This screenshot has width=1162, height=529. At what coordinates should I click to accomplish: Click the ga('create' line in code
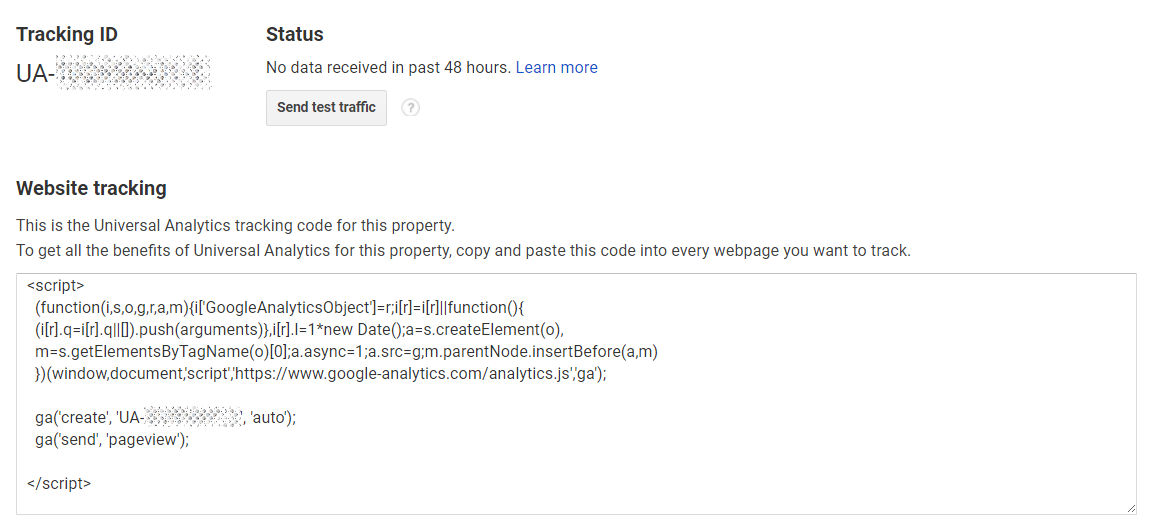[x=165, y=417]
